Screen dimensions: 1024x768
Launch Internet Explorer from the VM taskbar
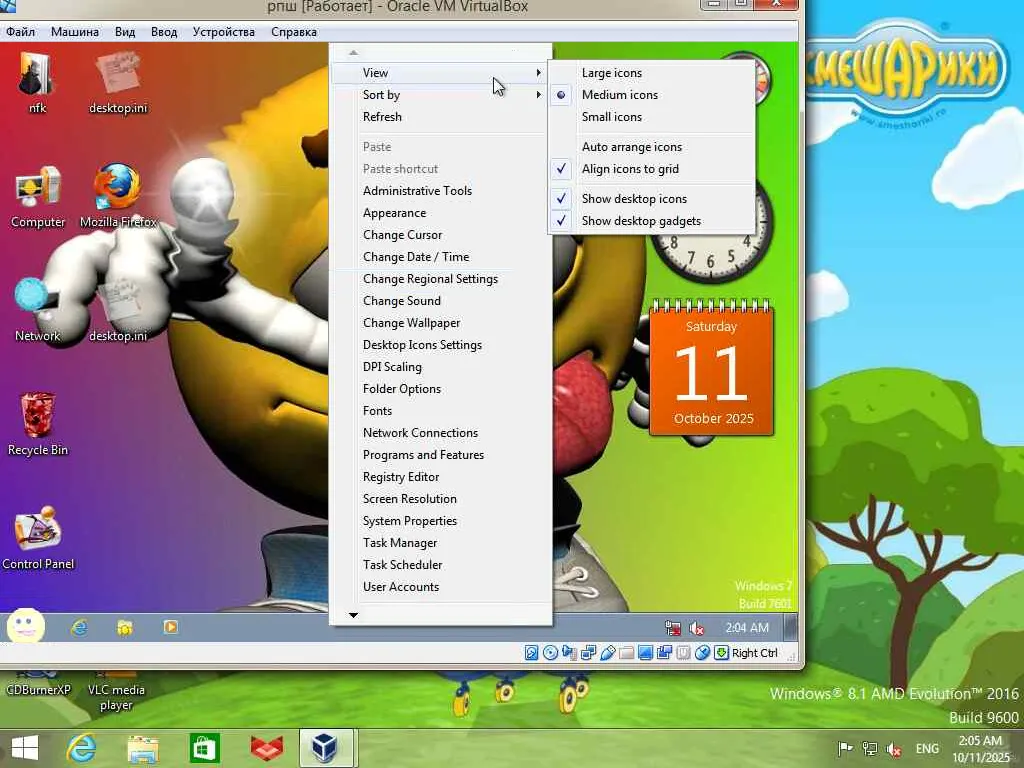point(80,628)
